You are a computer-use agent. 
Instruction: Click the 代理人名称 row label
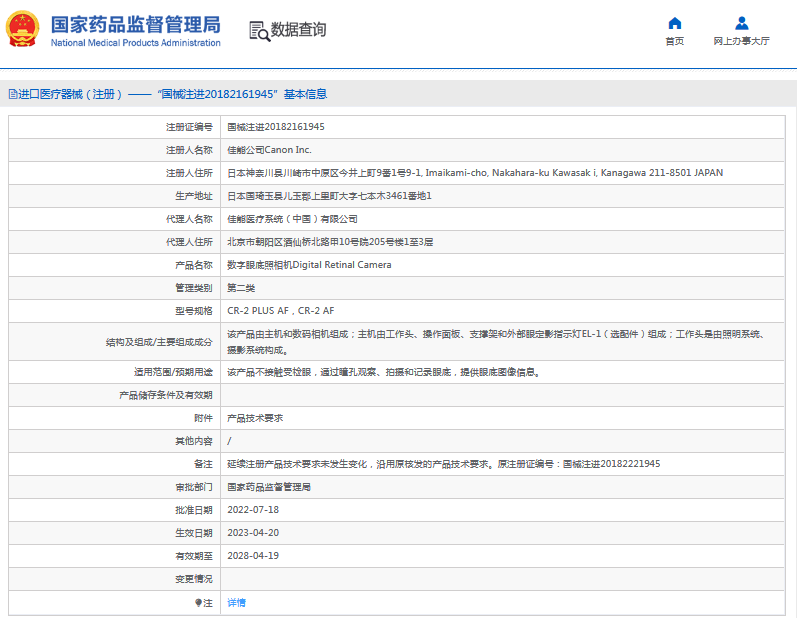[189, 219]
